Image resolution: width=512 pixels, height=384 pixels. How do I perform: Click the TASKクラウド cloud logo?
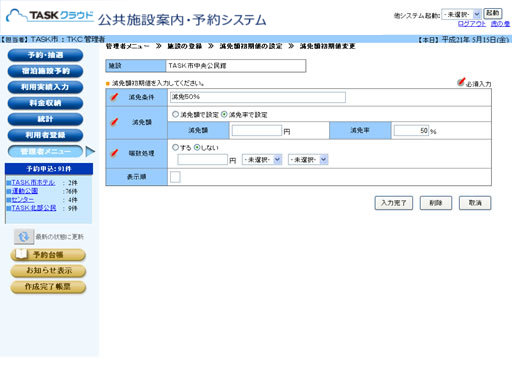(50, 16)
